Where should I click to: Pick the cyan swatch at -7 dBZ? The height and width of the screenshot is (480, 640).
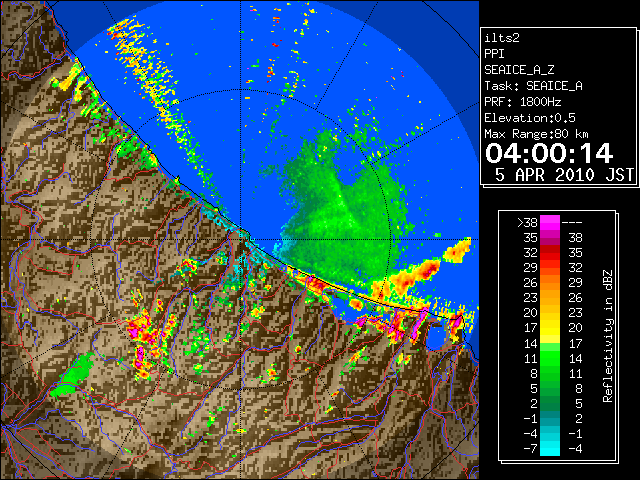tap(550, 448)
